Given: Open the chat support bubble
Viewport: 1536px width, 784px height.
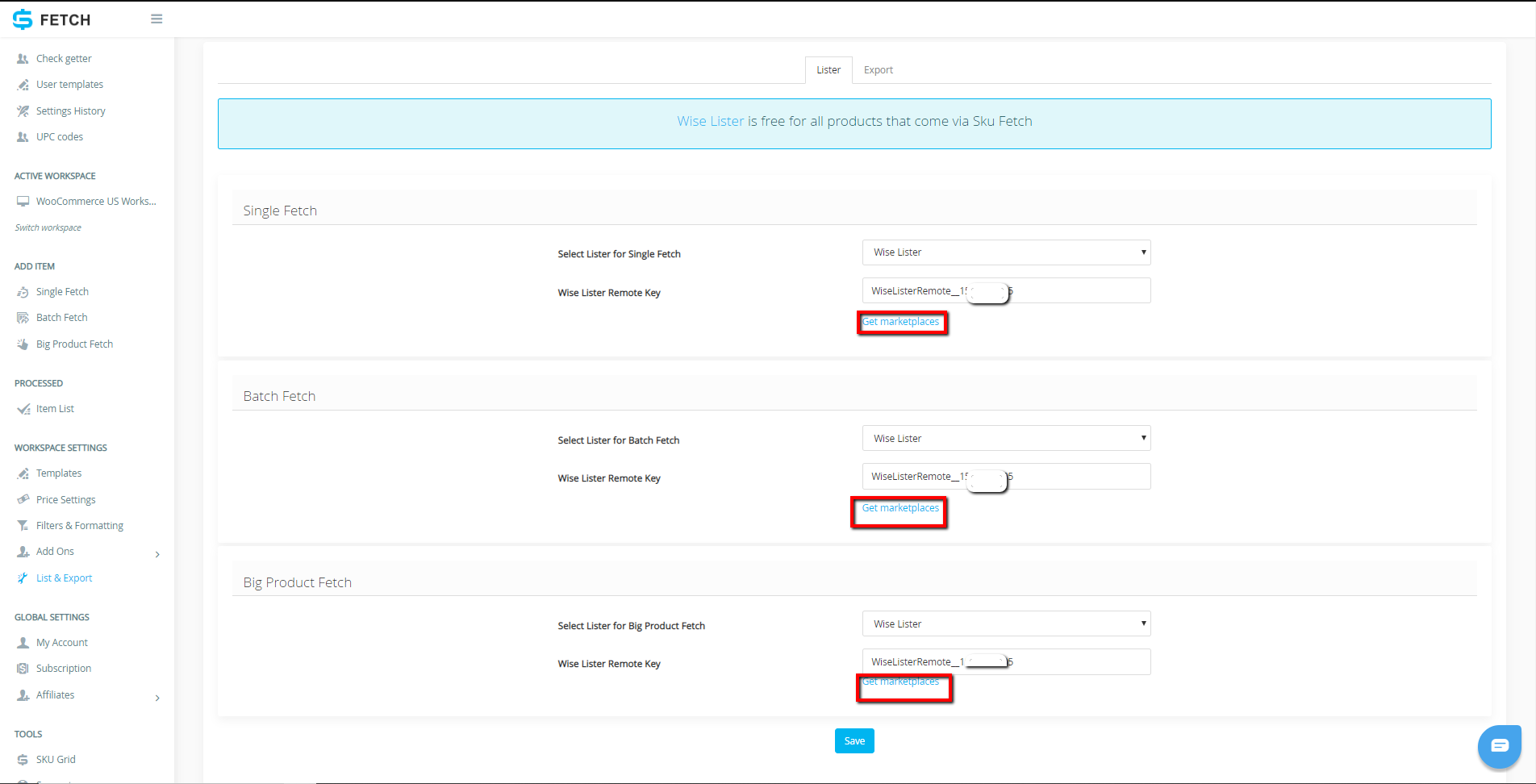Looking at the screenshot, I should point(1499,745).
